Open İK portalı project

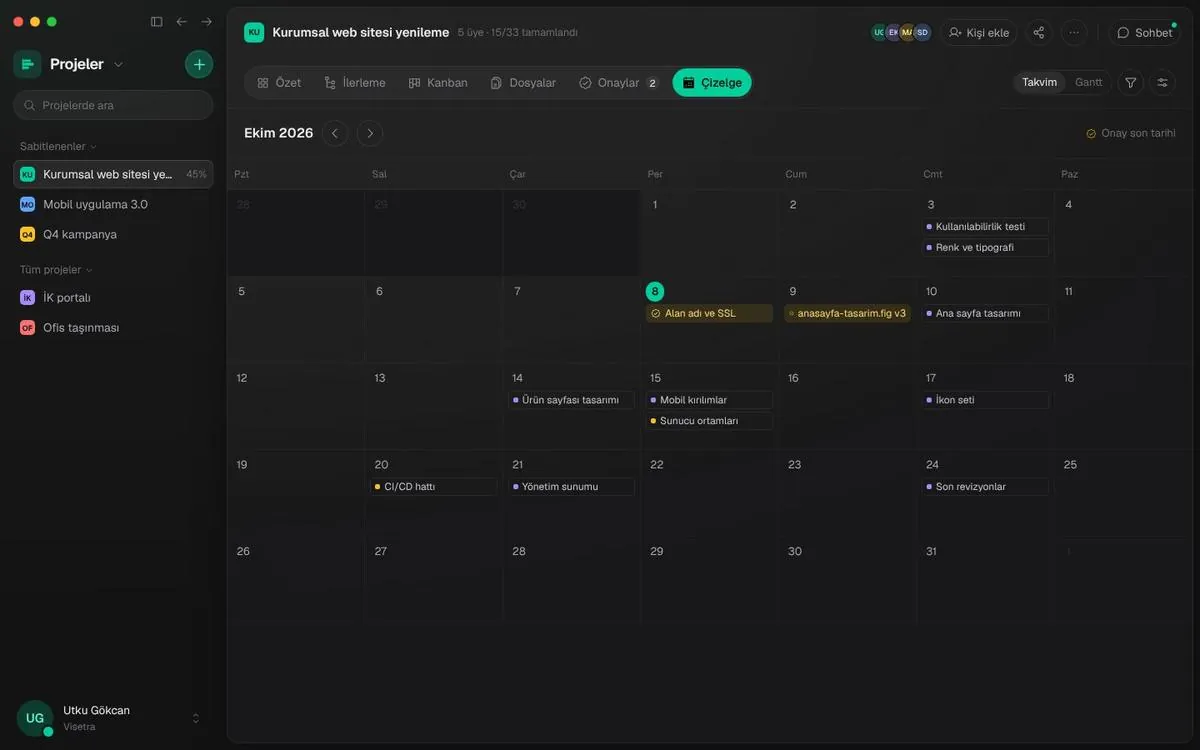113,298
